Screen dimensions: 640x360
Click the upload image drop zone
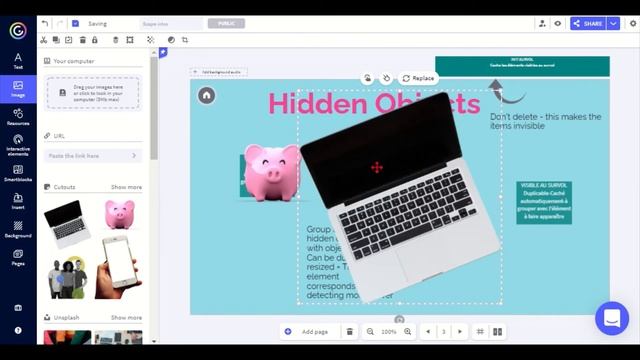(x=93, y=93)
